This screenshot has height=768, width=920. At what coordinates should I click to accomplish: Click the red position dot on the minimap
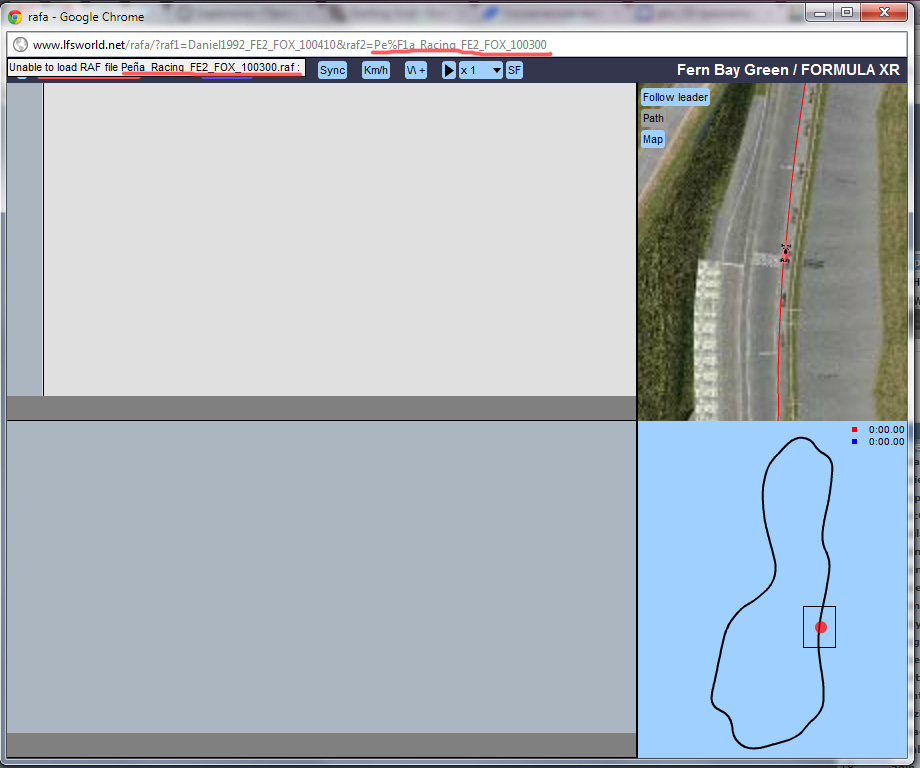(x=821, y=627)
